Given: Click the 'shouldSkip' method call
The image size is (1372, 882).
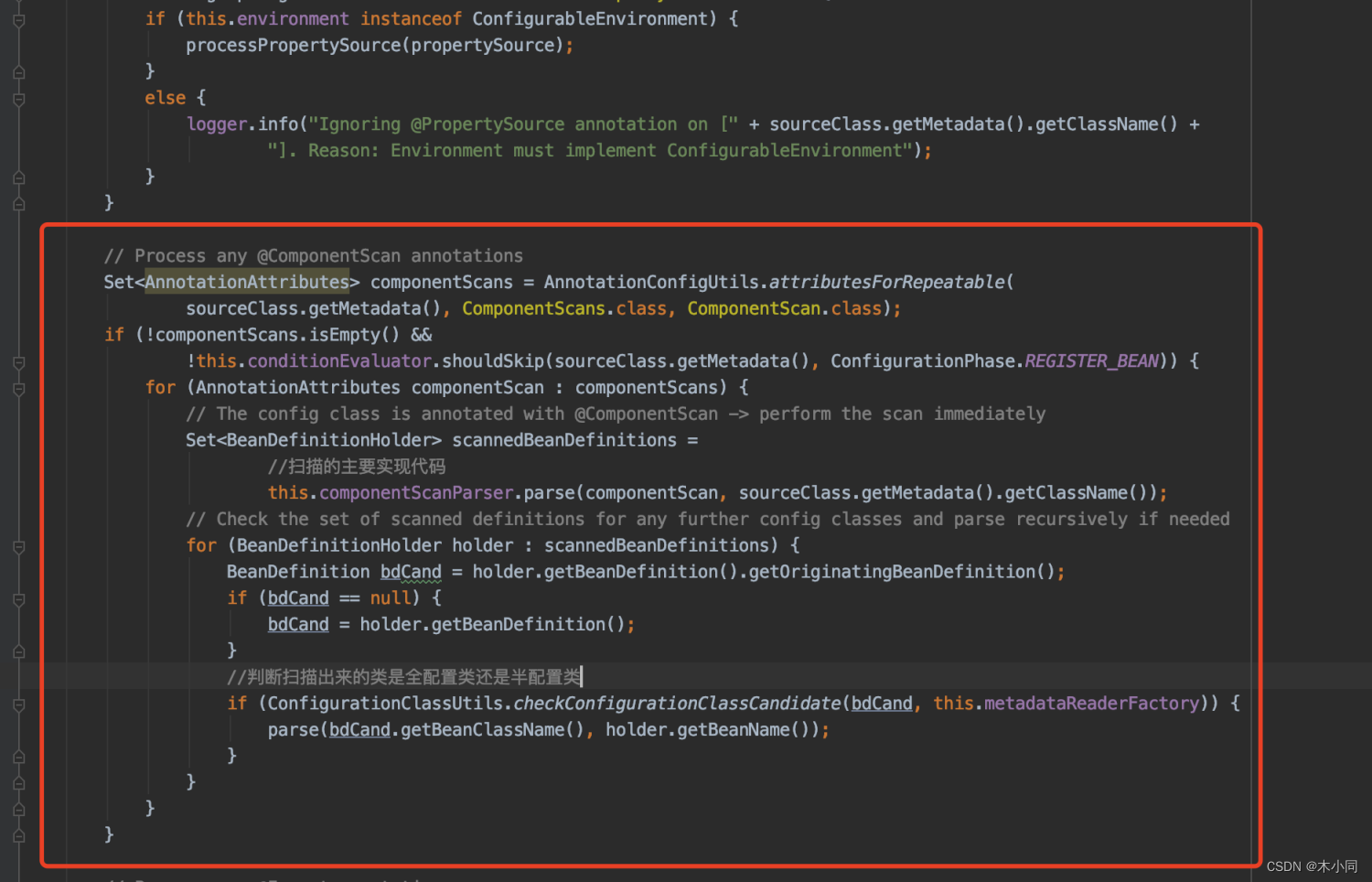Looking at the screenshot, I should pos(493,361).
